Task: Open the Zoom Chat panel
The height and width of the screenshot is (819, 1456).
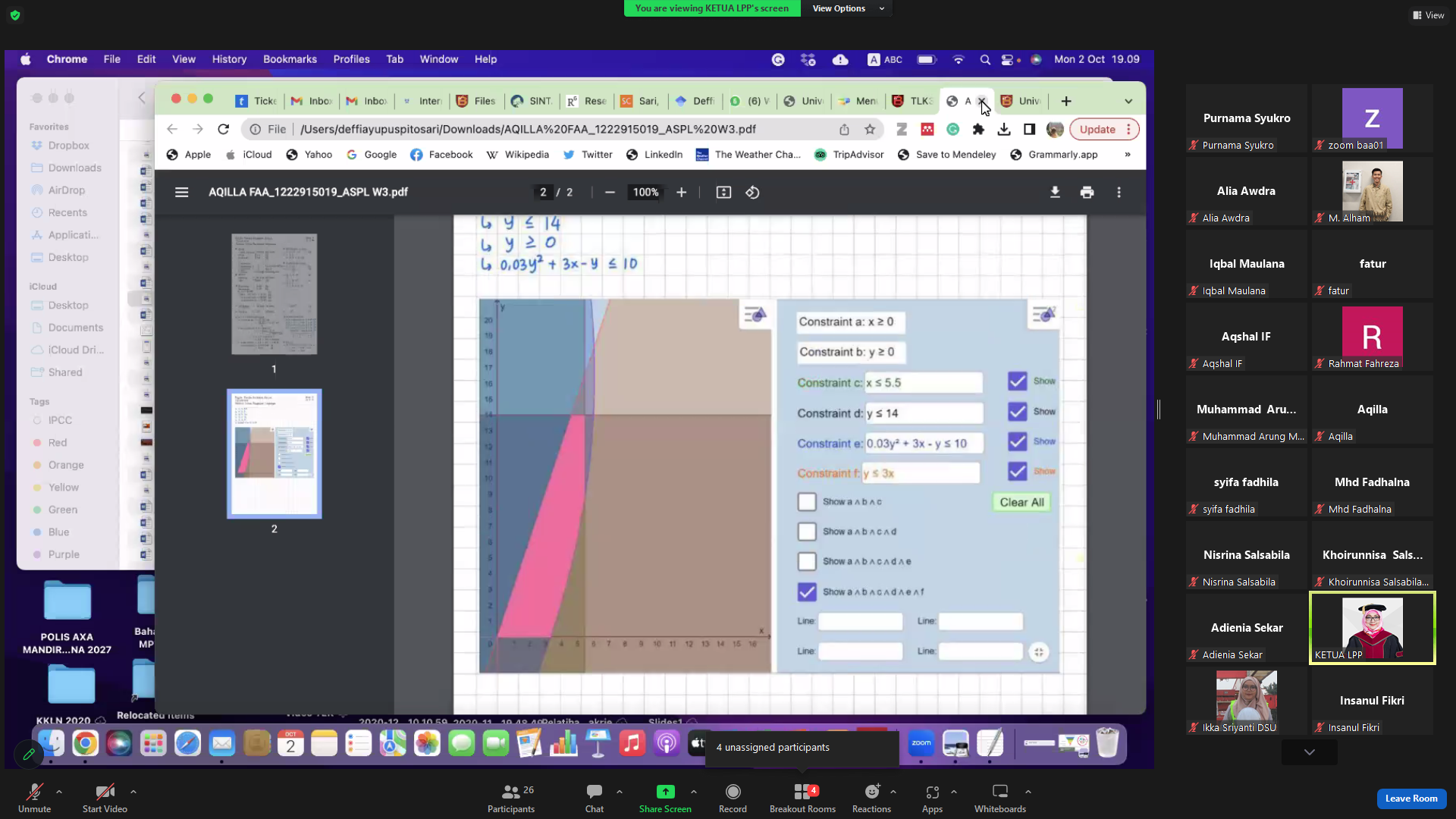Action: coord(595,798)
